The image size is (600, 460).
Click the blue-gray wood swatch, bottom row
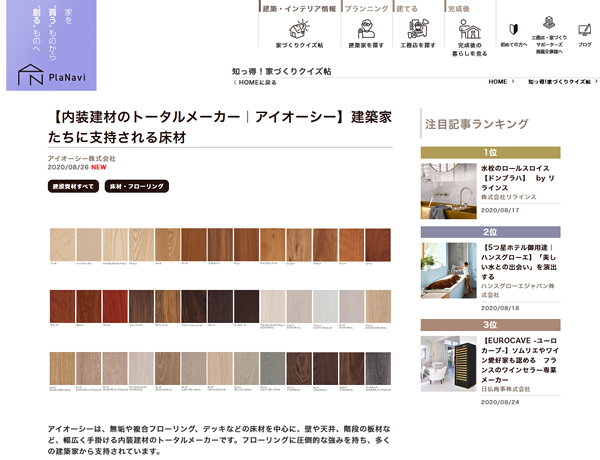click(x=272, y=369)
